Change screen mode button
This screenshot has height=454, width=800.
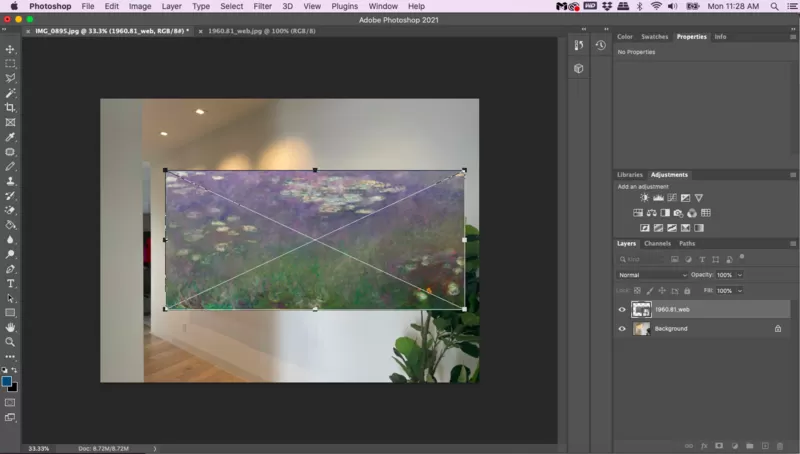click(10, 417)
